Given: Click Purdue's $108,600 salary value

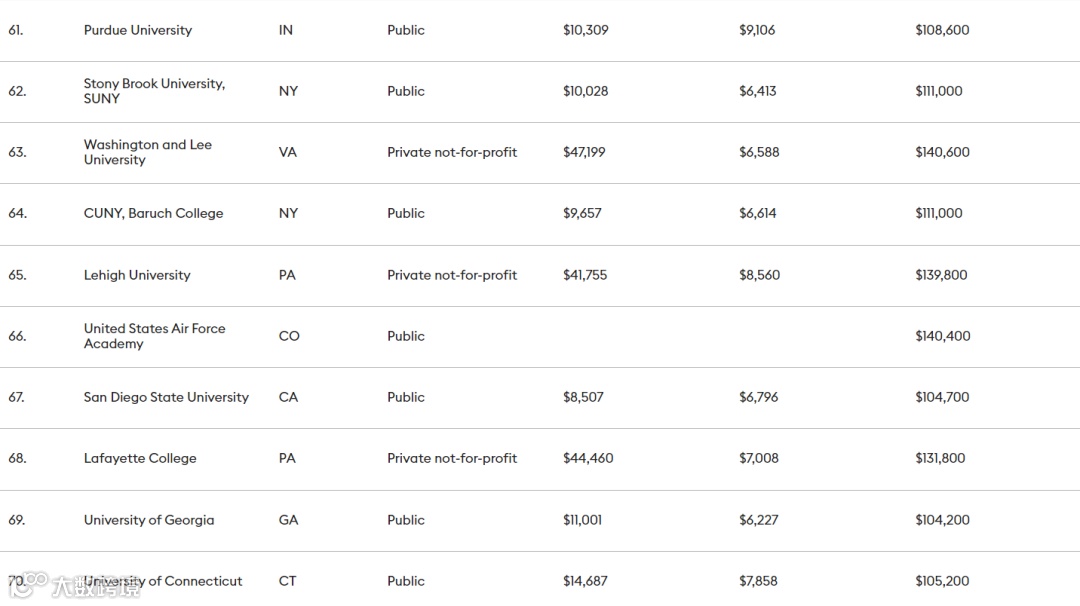Looking at the screenshot, I should pos(942,30).
